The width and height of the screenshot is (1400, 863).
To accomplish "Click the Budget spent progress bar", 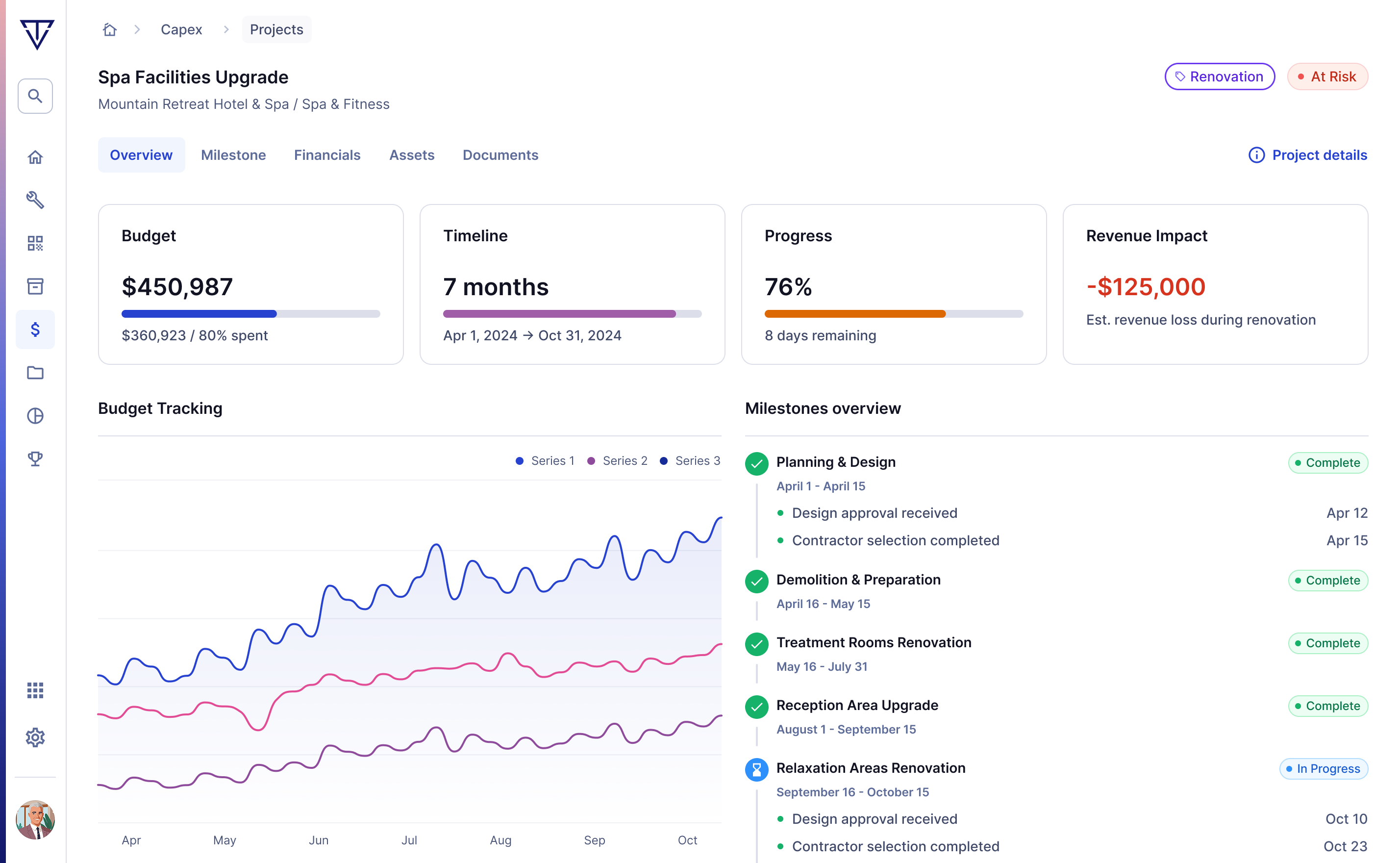I will tap(250, 314).
